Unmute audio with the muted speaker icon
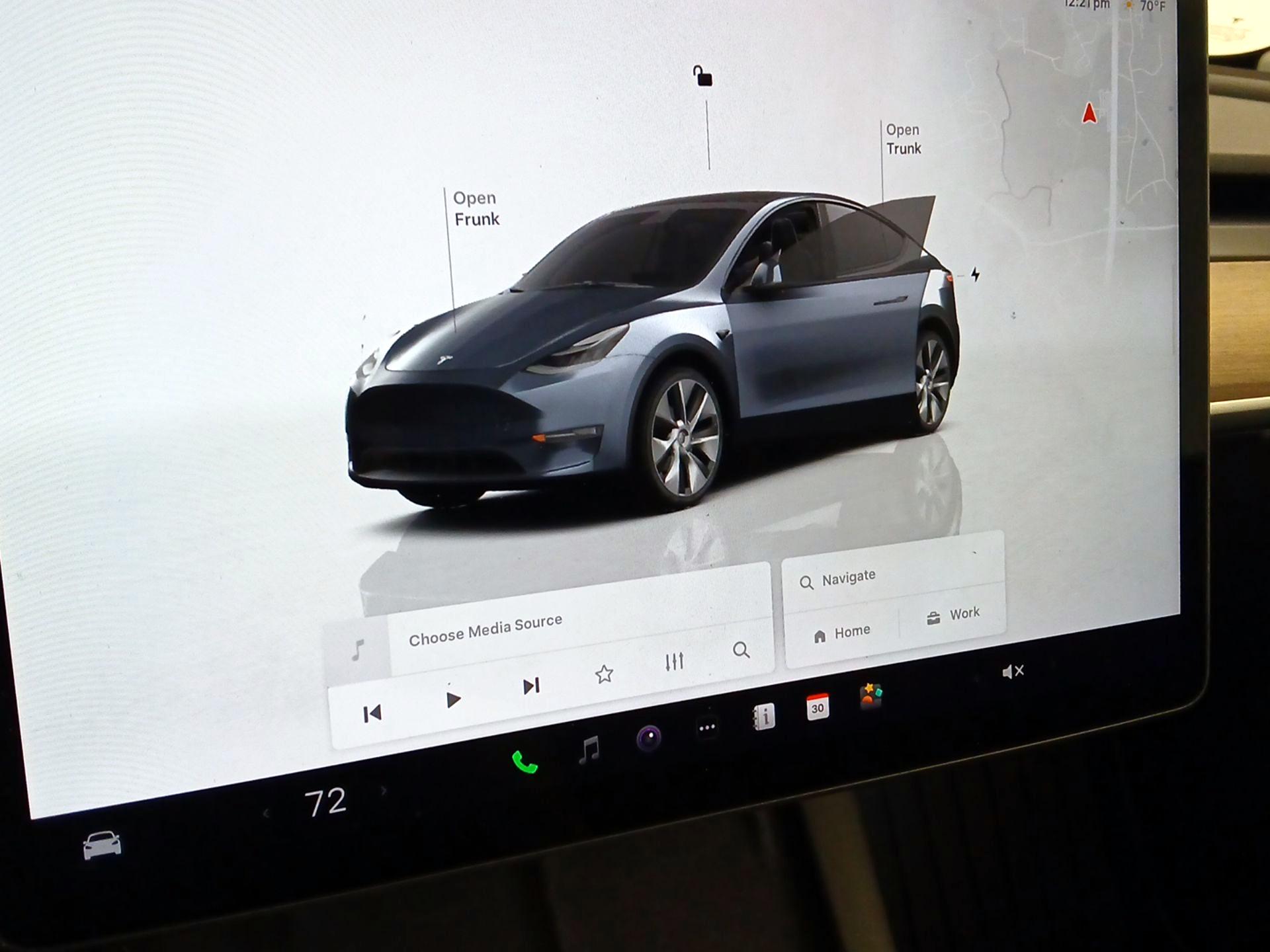The height and width of the screenshot is (952, 1270). coord(1012,672)
